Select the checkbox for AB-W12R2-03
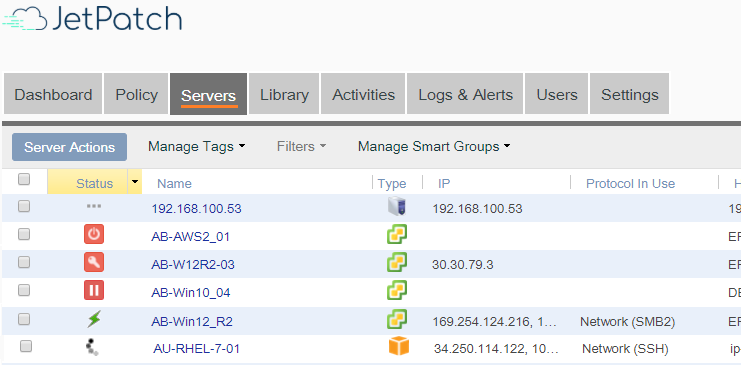Screen dimensions: 741x365 tap(24, 262)
